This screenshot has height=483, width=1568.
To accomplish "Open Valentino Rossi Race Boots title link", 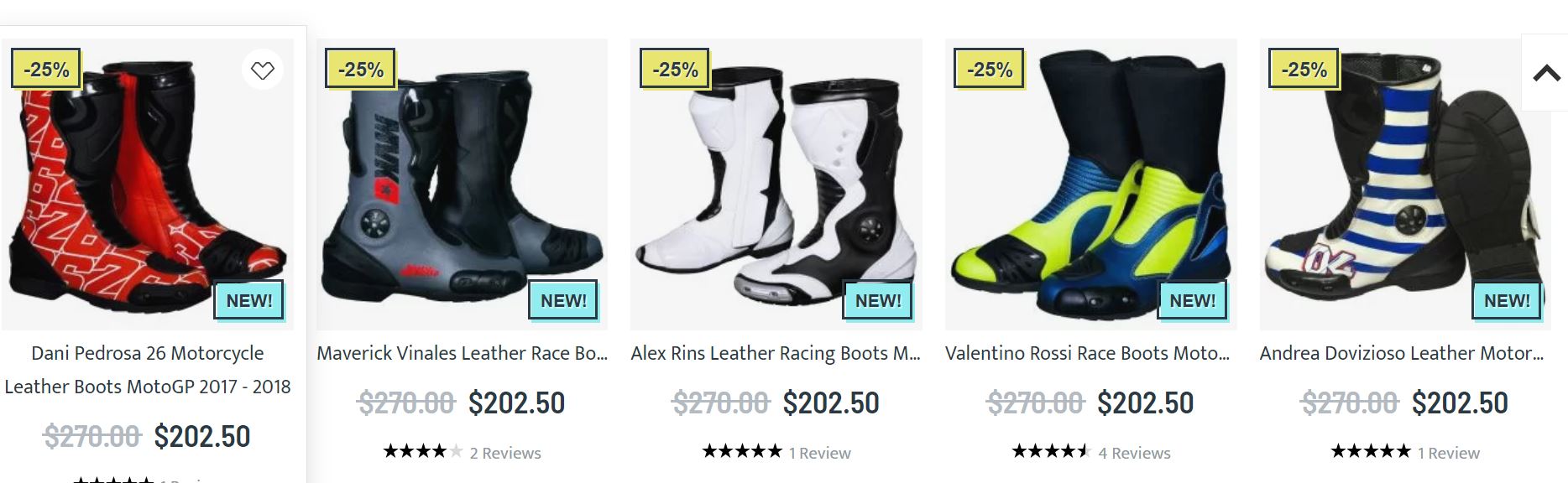I will click(1087, 354).
